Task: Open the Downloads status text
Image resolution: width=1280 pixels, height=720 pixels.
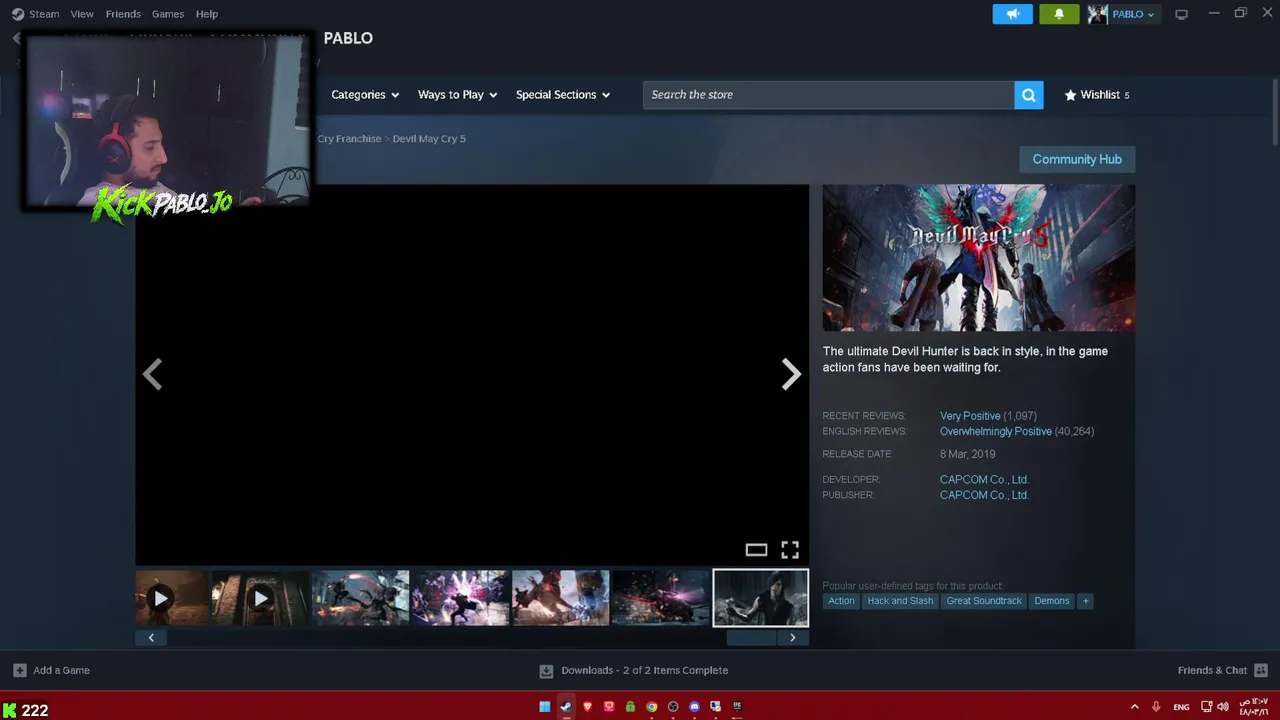Action: click(x=645, y=671)
